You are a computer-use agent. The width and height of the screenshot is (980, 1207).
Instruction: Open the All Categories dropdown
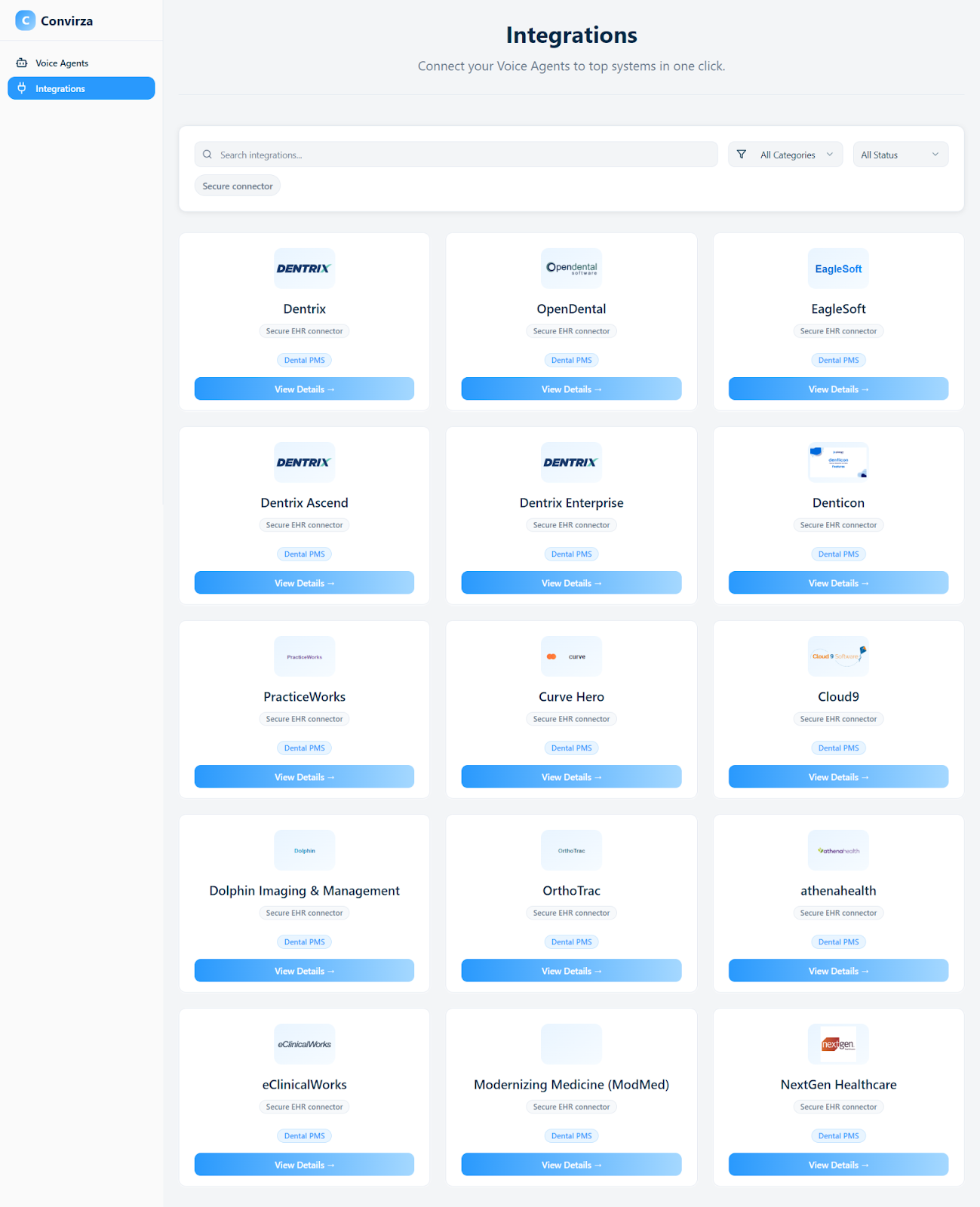pyautogui.click(x=785, y=155)
